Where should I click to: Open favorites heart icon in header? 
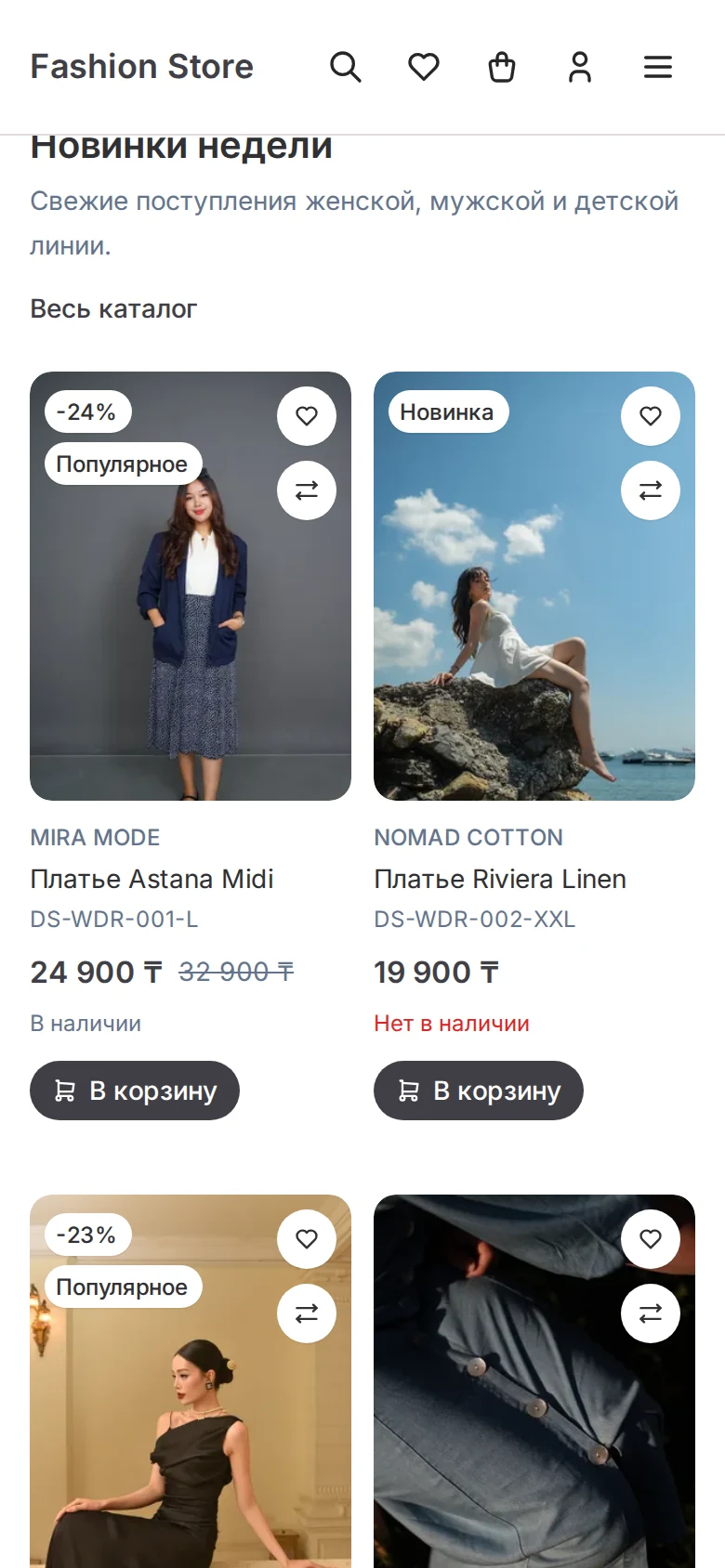pos(424,67)
